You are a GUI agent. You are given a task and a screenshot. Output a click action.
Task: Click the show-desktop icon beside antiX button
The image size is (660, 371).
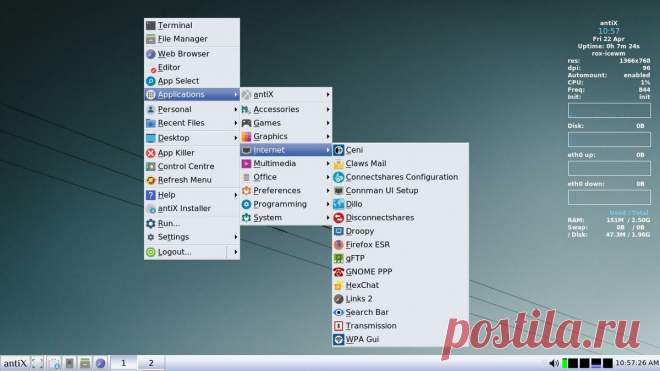point(37,363)
